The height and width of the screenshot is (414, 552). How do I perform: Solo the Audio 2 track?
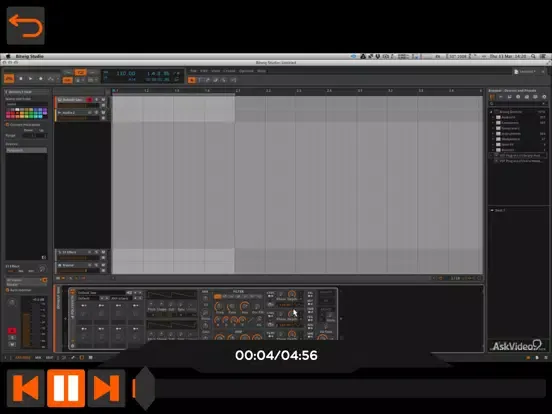(x=96, y=113)
